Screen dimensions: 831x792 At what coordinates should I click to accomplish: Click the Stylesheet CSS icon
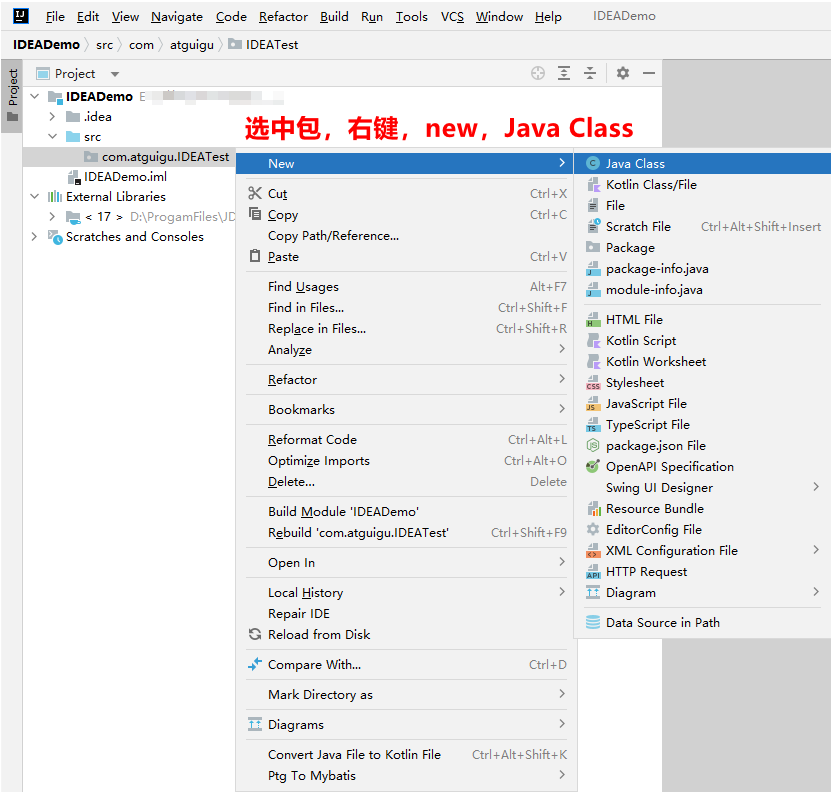[x=593, y=383]
